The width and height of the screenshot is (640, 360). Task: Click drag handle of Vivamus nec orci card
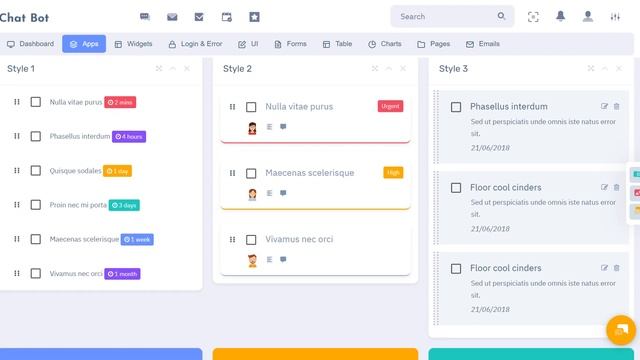(232, 239)
